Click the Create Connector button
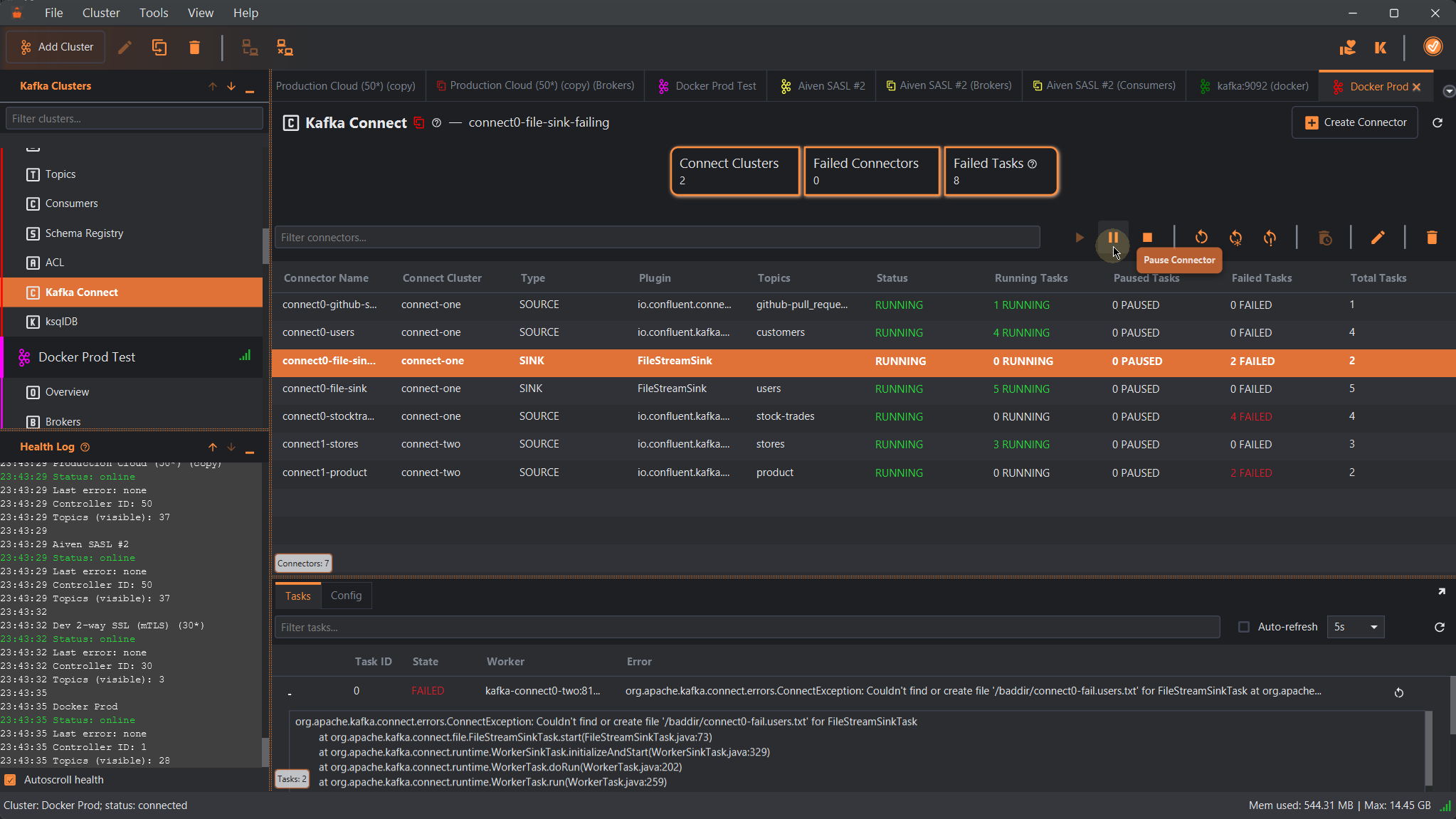Image resolution: width=1456 pixels, height=819 pixels. tap(1355, 122)
